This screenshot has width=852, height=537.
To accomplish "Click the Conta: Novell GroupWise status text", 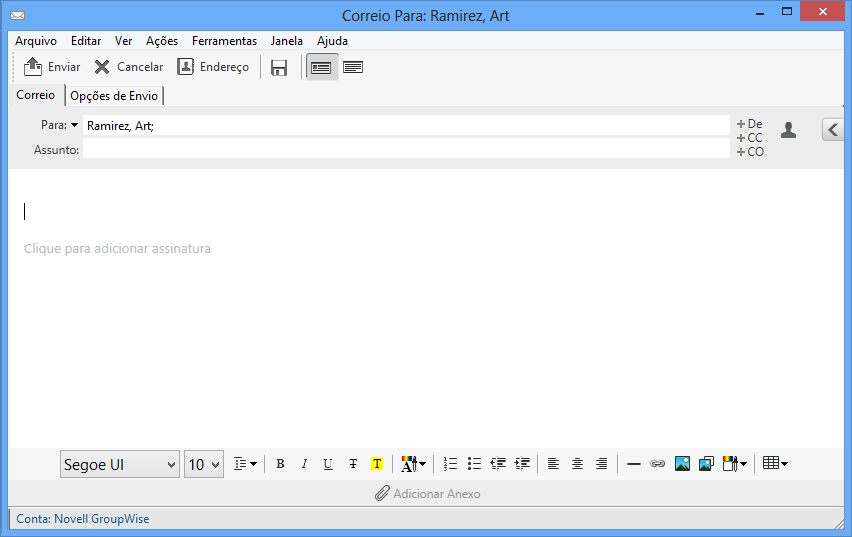I will tap(83, 519).
